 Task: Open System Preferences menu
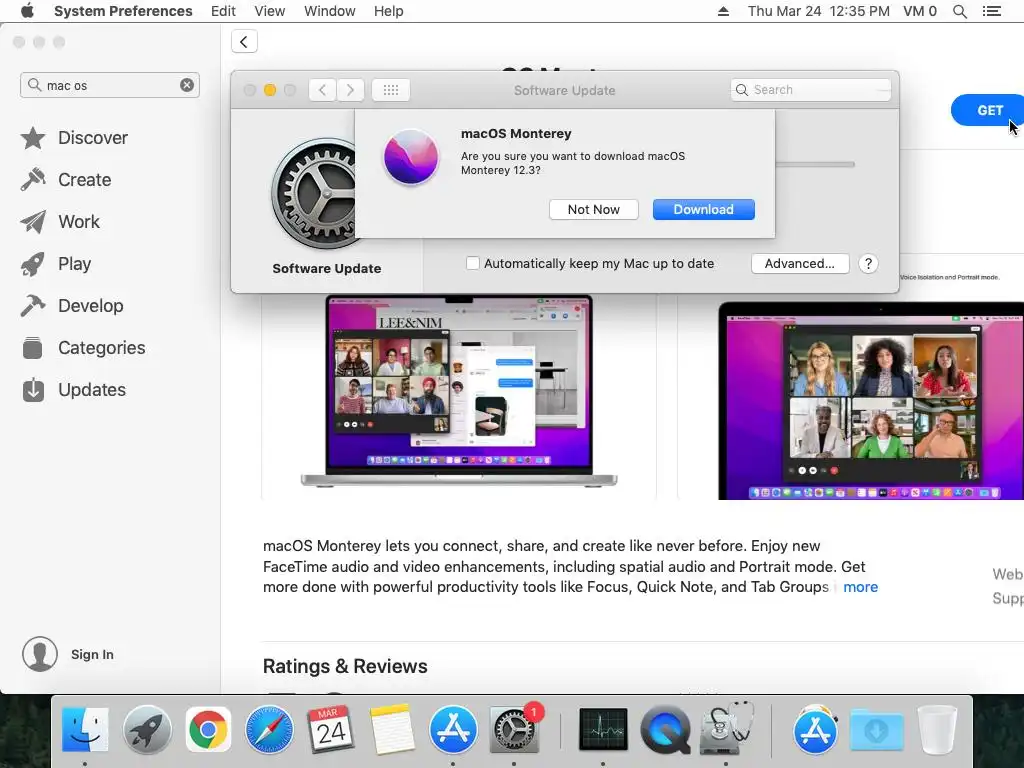point(123,11)
